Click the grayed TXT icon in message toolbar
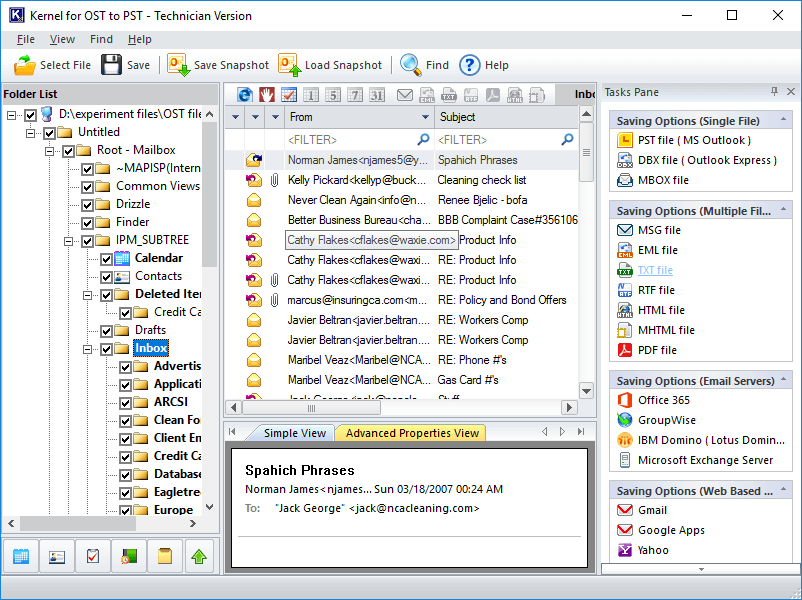The height and width of the screenshot is (600, 802). (x=449, y=95)
